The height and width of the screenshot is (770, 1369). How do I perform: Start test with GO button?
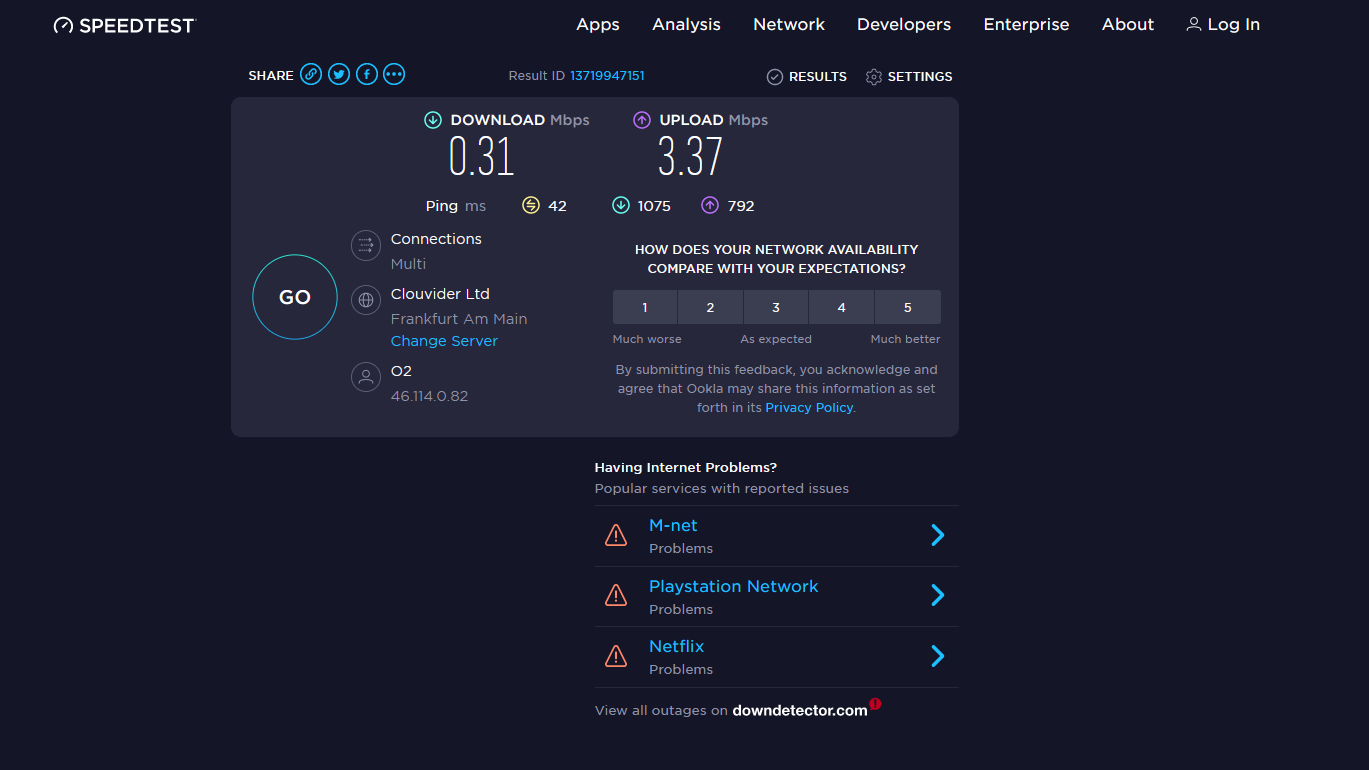coord(295,297)
